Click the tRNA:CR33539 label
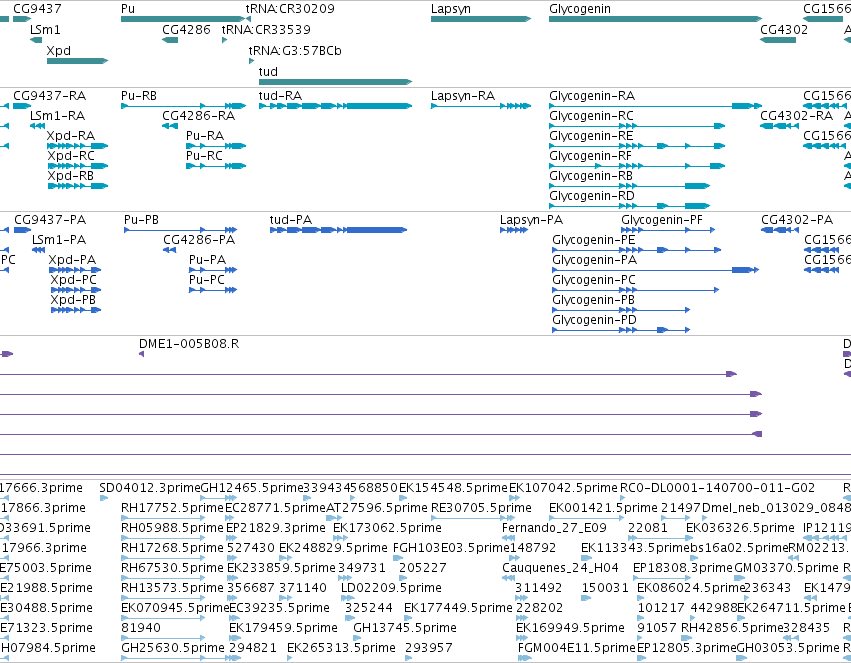This screenshot has width=851, height=663. click(266, 30)
